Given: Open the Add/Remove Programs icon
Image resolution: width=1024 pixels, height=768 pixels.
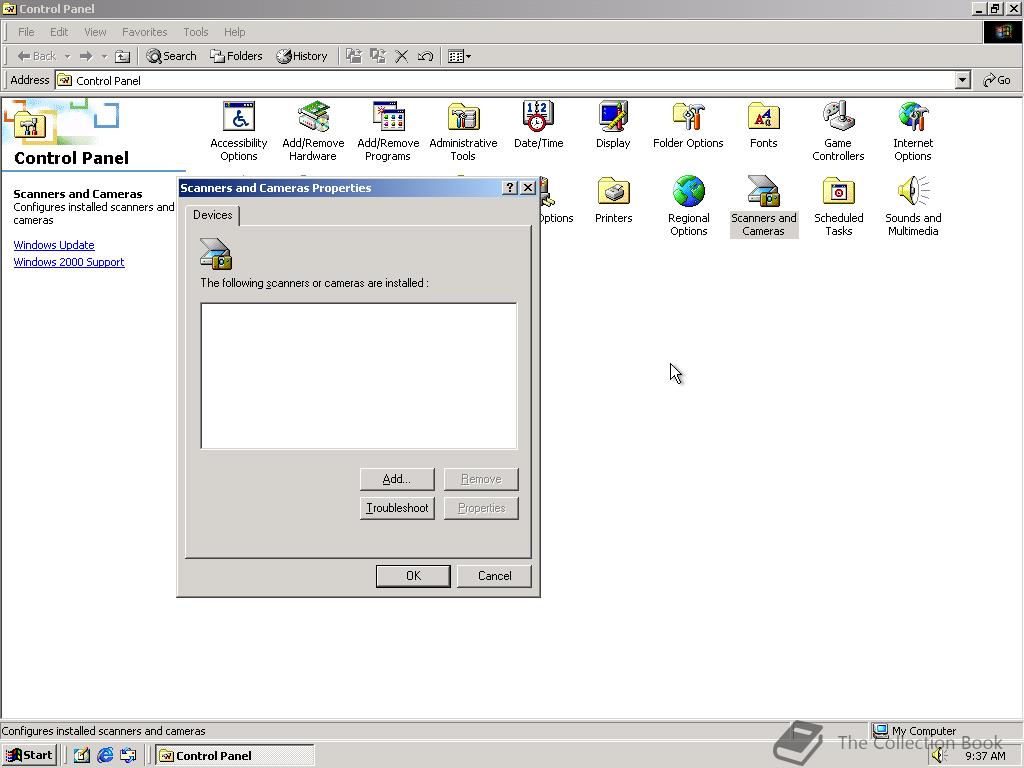Looking at the screenshot, I should click(x=388, y=131).
